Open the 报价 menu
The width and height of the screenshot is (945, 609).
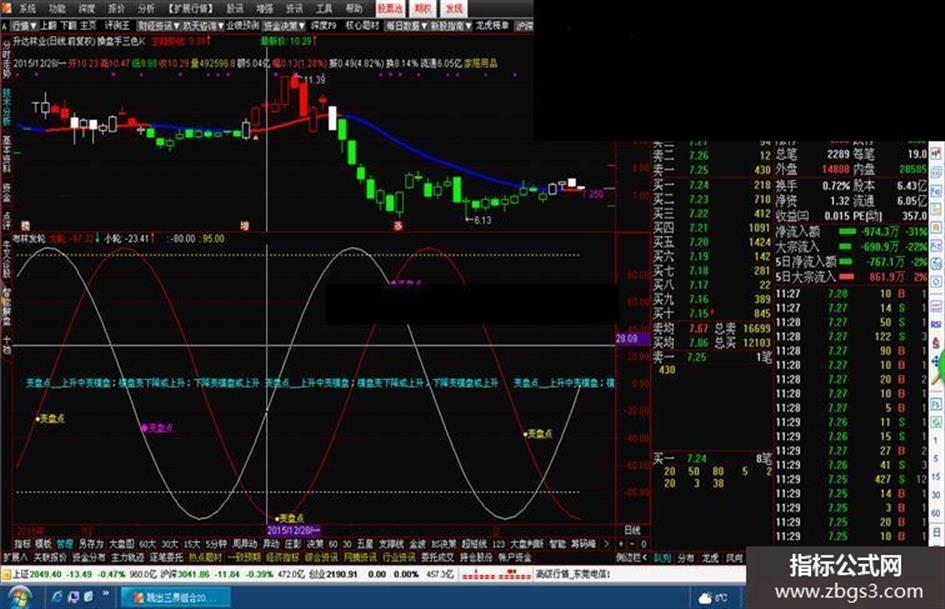coord(116,8)
